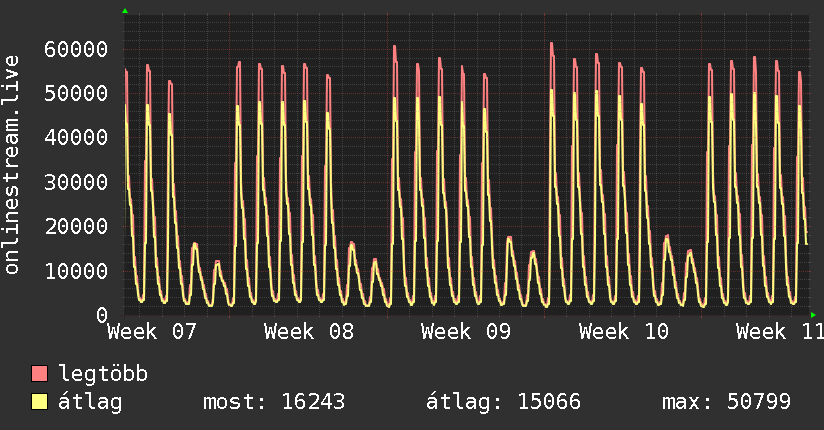Screen dimensions: 824x430
Task: Click the 0 y-axis value
Action: (102, 315)
